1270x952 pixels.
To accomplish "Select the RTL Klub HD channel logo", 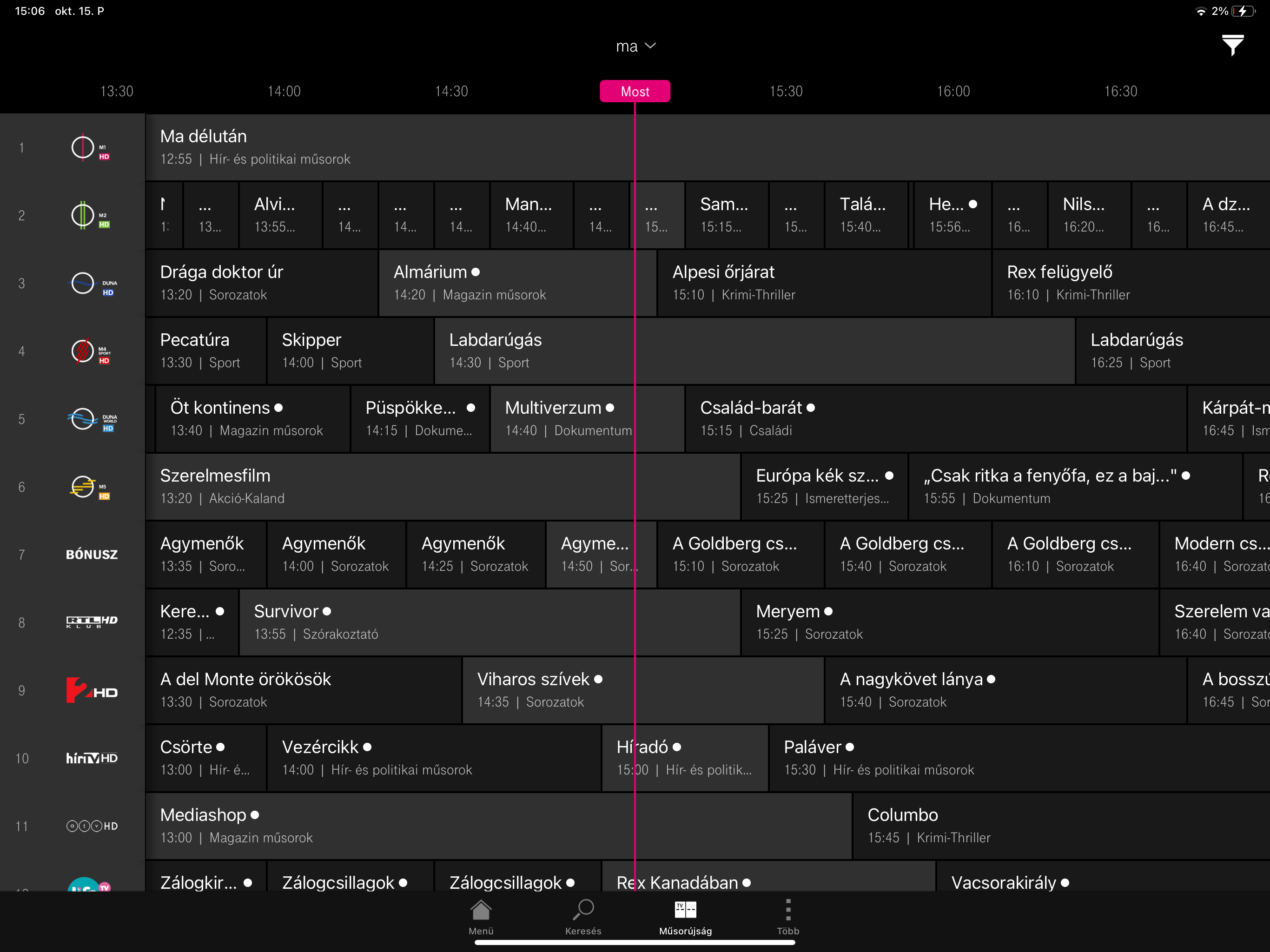I will 92,622.
